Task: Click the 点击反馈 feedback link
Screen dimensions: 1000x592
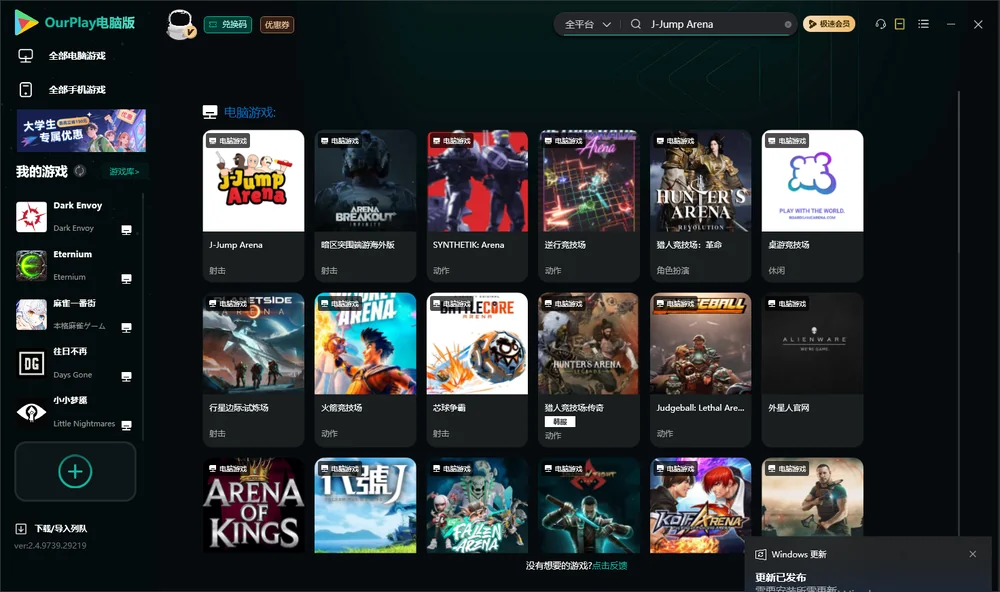Action: point(610,566)
